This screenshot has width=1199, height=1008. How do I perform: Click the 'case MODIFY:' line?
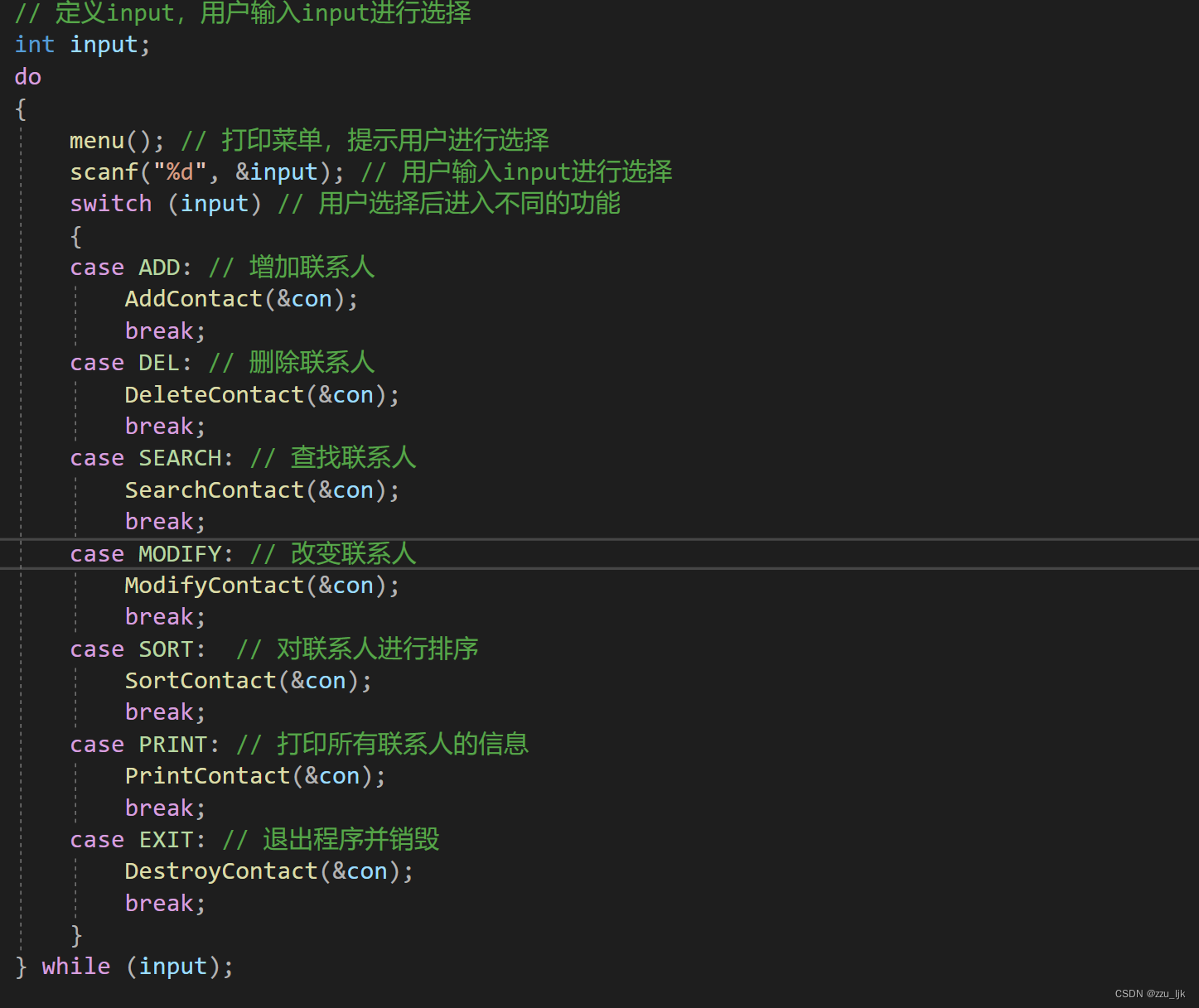[x=152, y=554]
